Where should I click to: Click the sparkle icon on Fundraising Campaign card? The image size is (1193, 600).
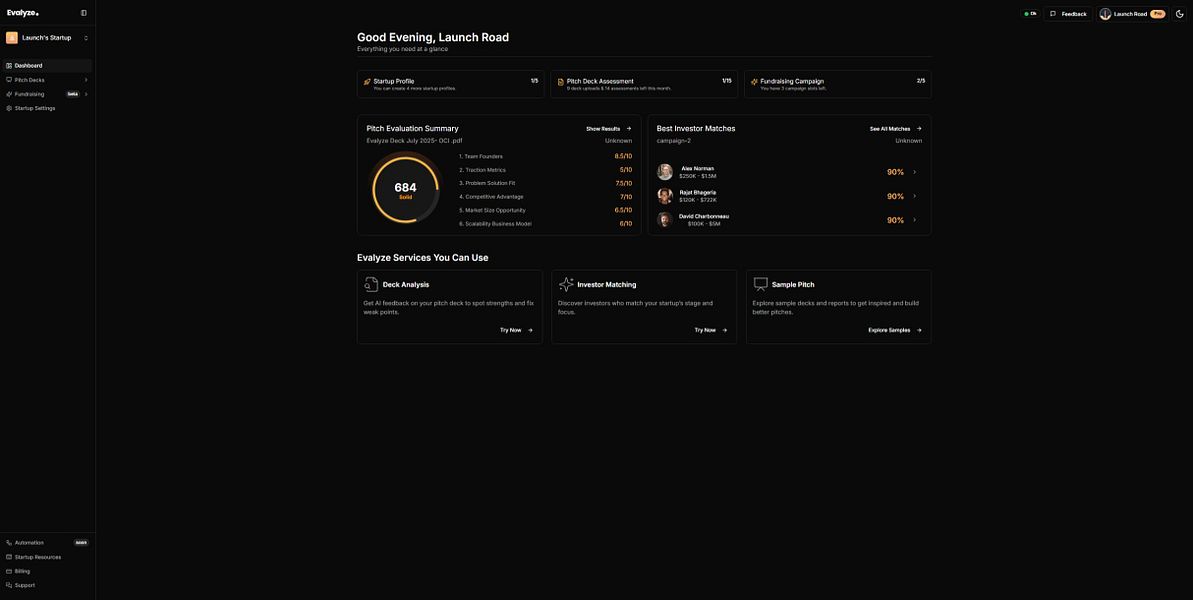coord(754,81)
